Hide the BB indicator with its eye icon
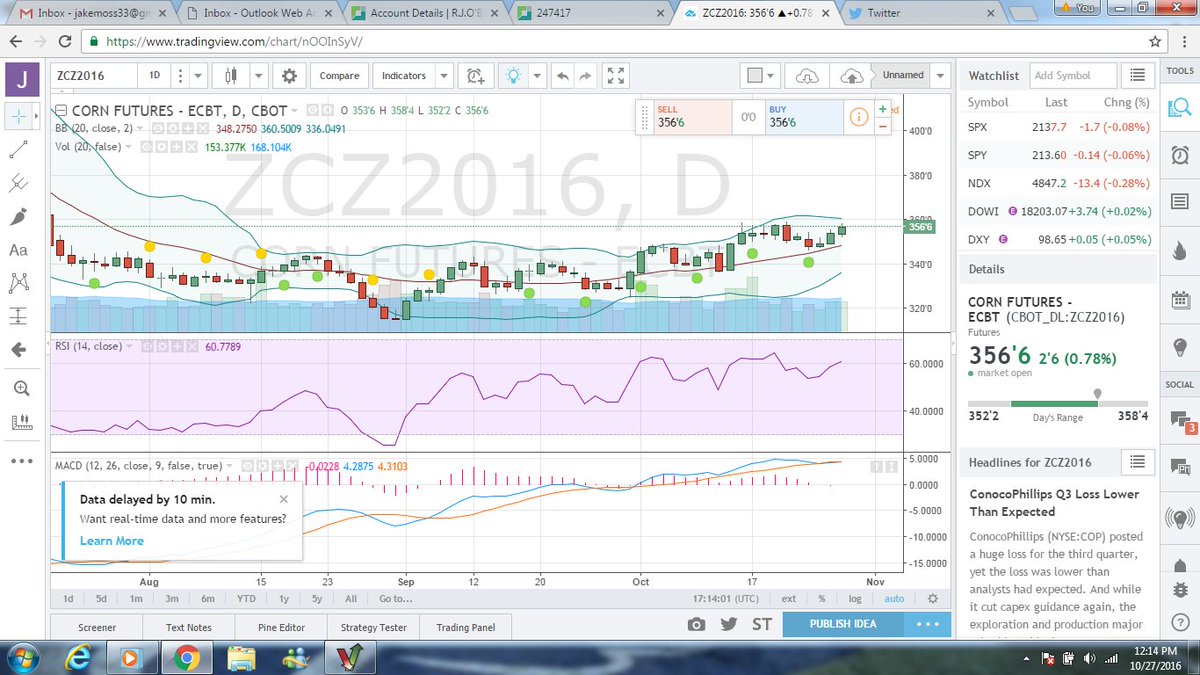Image resolution: width=1200 pixels, height=675 pixels. point(158,129)
